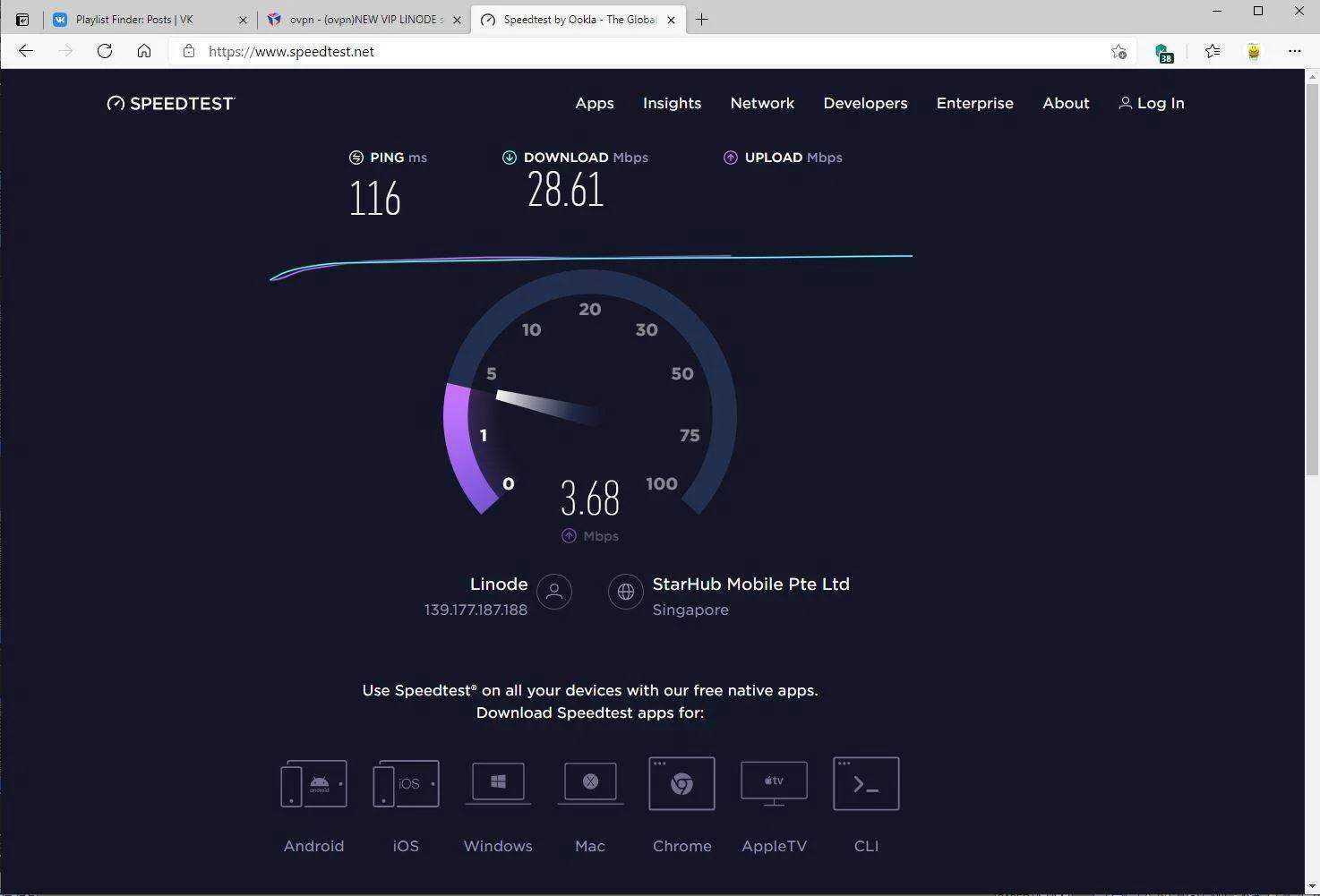
Task: Open the Chrome extension icon
Action: coord(681,783)
